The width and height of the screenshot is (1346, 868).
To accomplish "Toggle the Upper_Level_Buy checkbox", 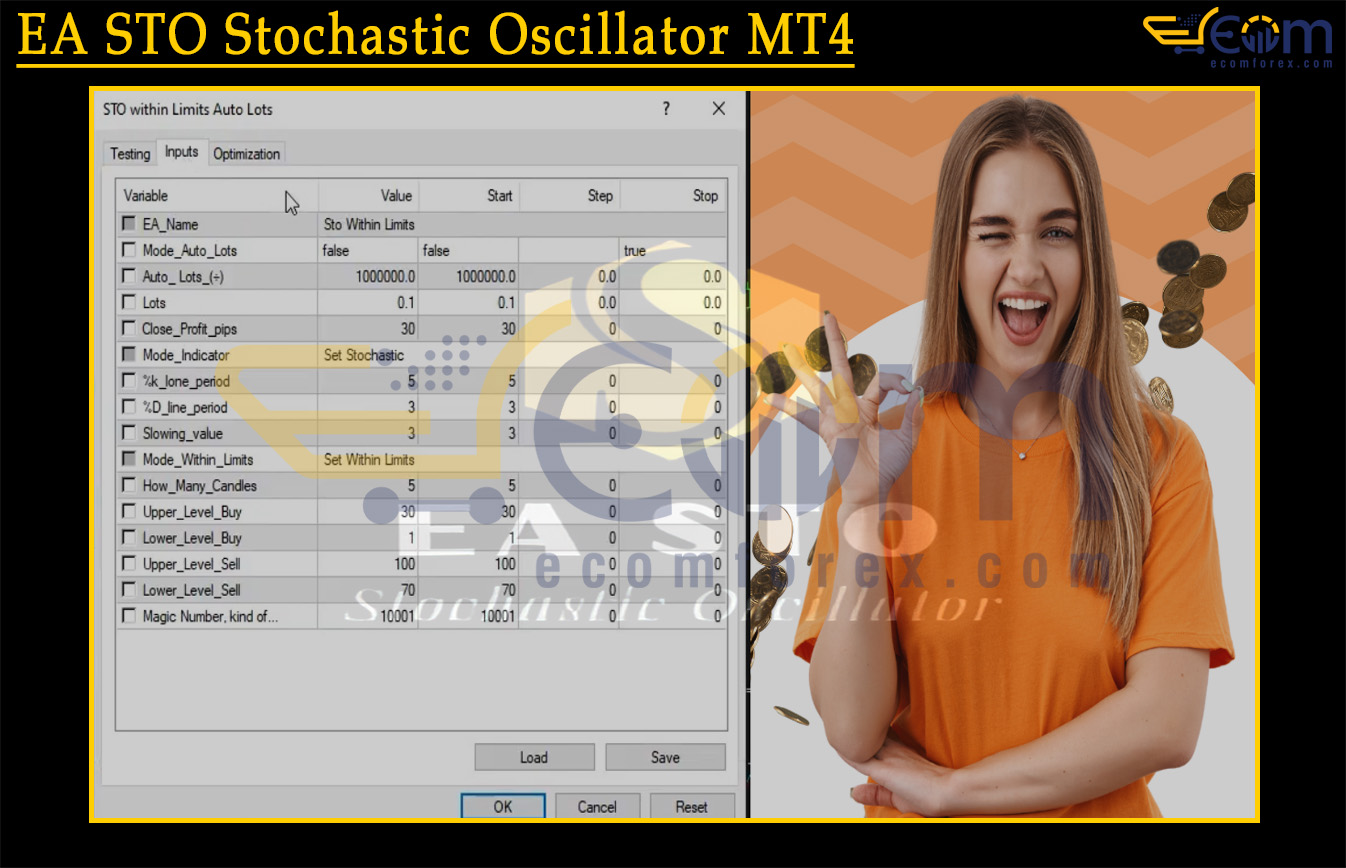I will pos(129,511).
